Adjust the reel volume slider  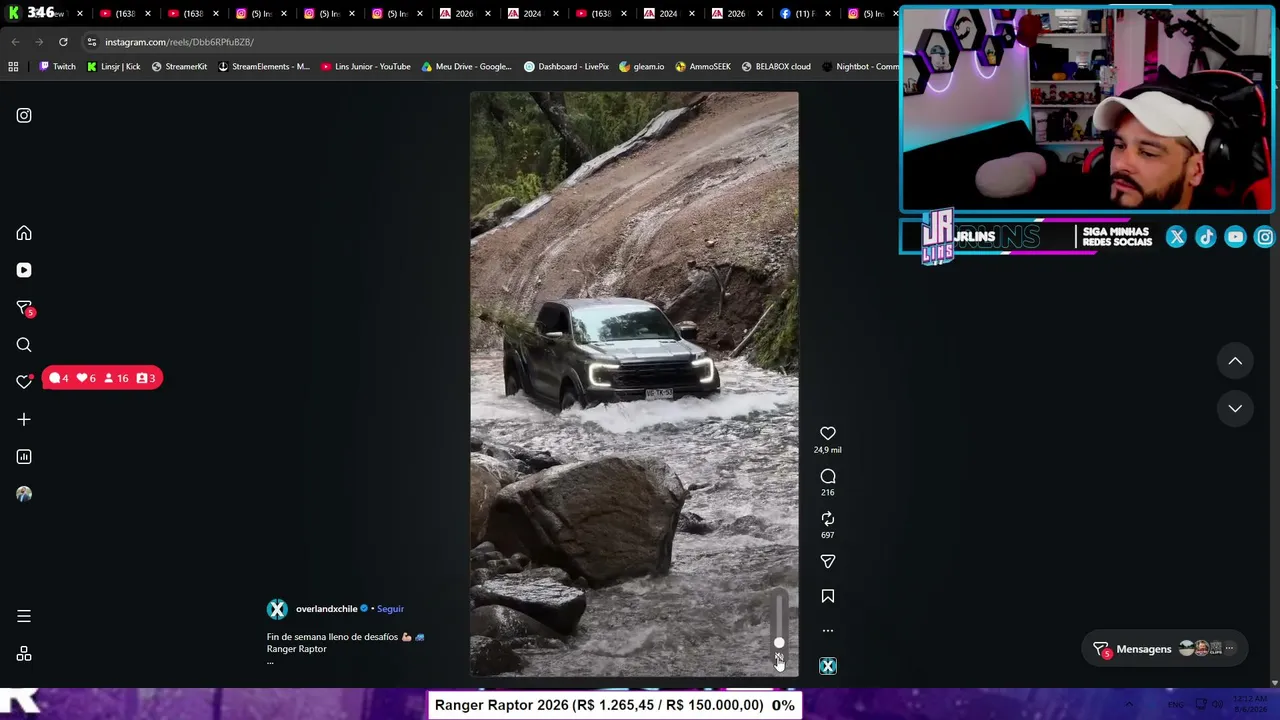[779, 620]
